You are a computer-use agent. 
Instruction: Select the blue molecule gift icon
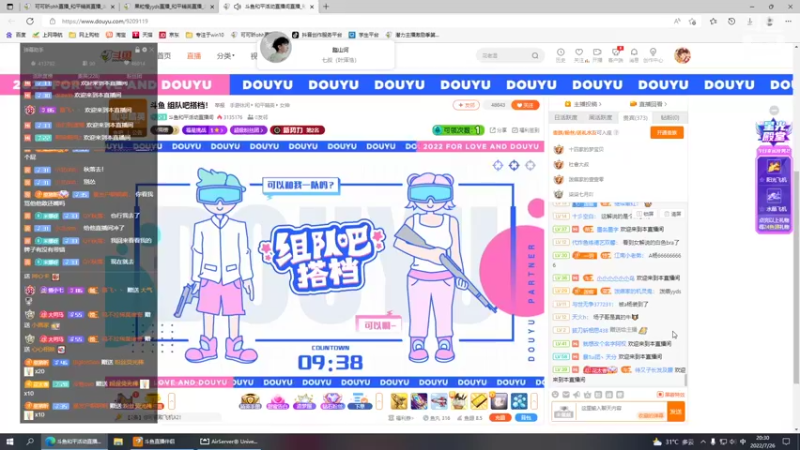(x=519, y=401)
